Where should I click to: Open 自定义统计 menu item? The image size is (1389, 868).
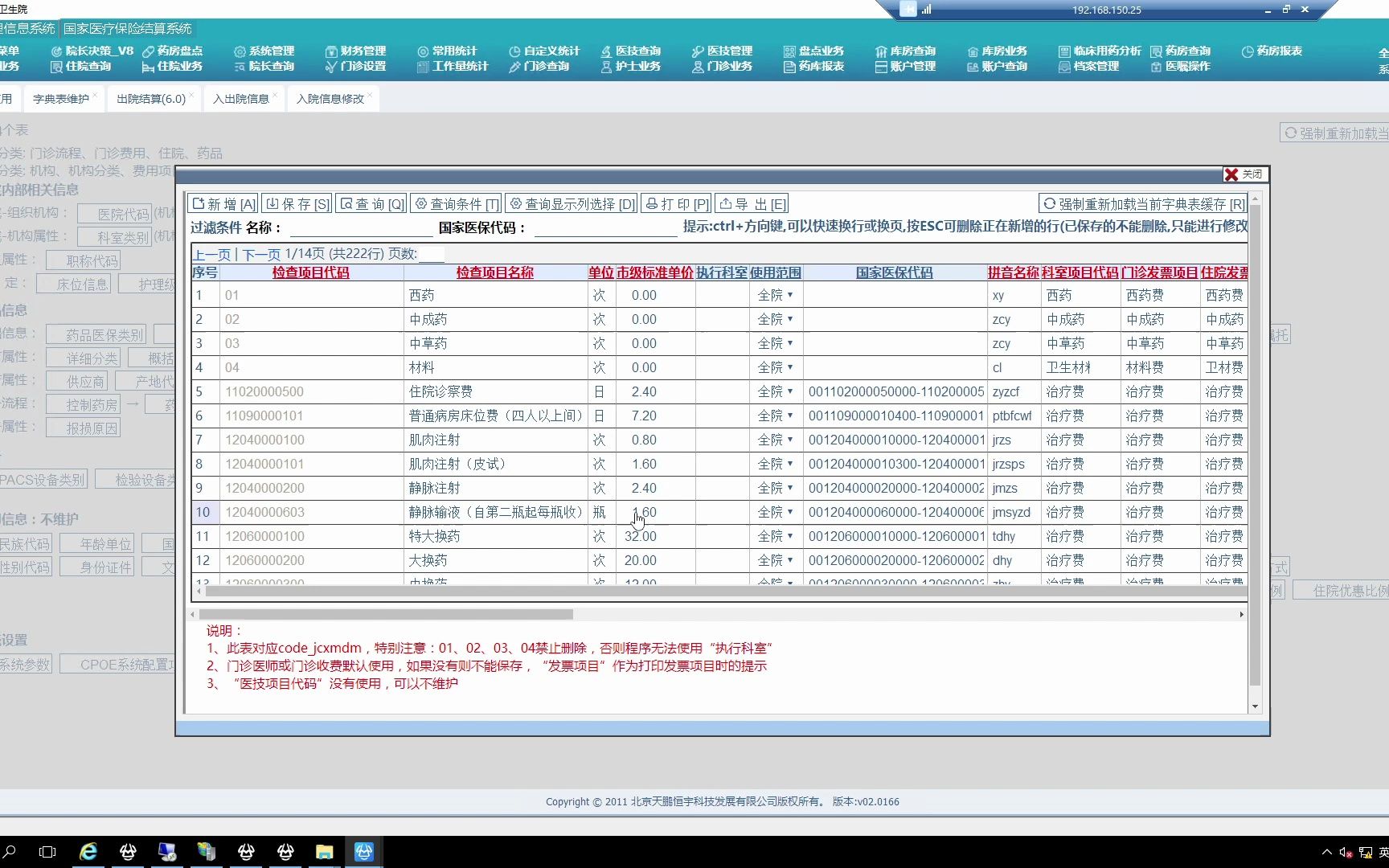pos(545,51)
